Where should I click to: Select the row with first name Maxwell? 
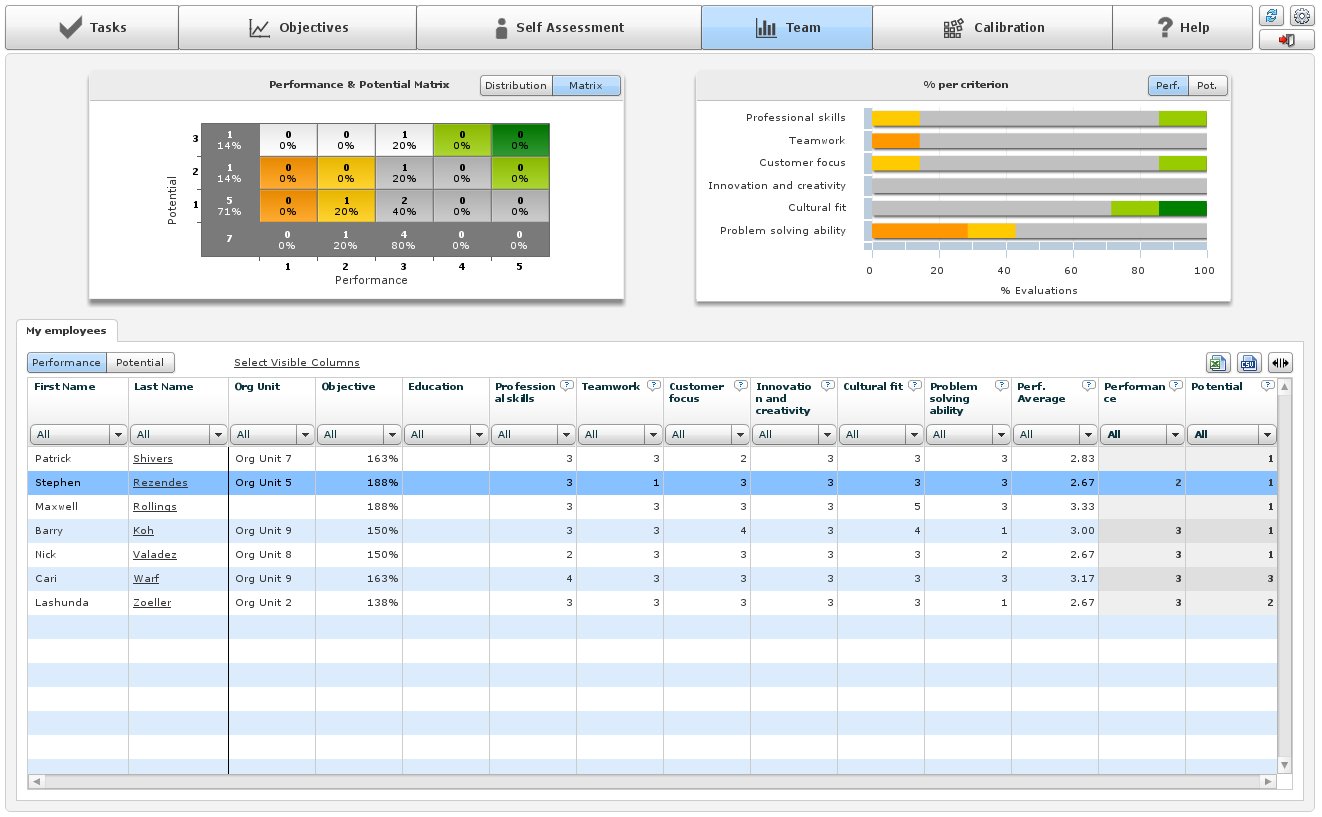tap(652, 507)
